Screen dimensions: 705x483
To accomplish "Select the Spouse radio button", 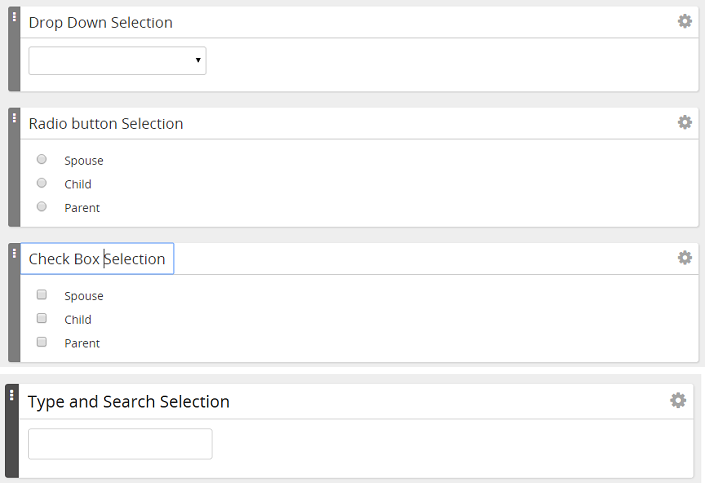I will pos(41,159).
